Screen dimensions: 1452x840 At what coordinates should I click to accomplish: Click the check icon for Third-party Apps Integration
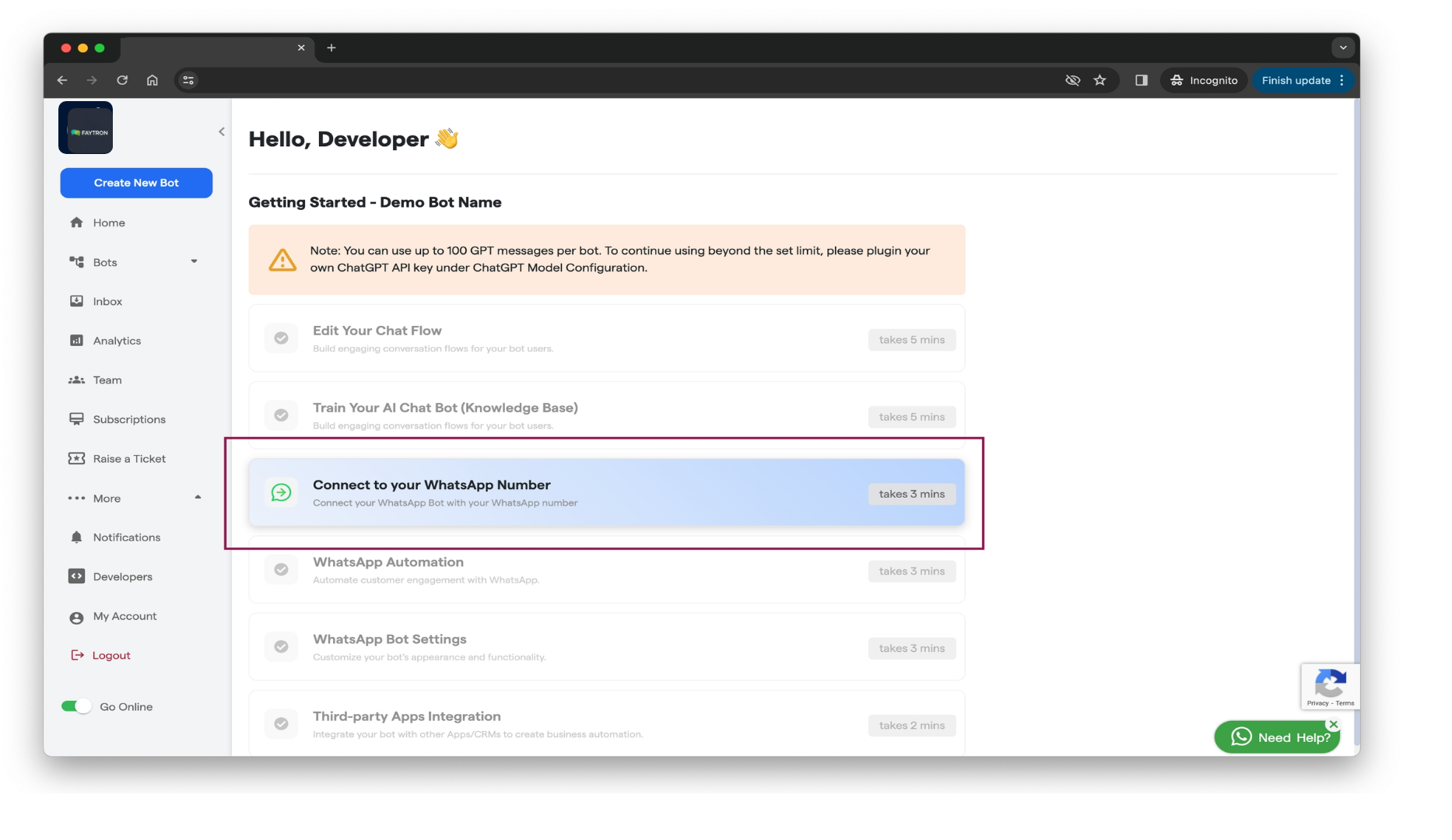point(282,723)
